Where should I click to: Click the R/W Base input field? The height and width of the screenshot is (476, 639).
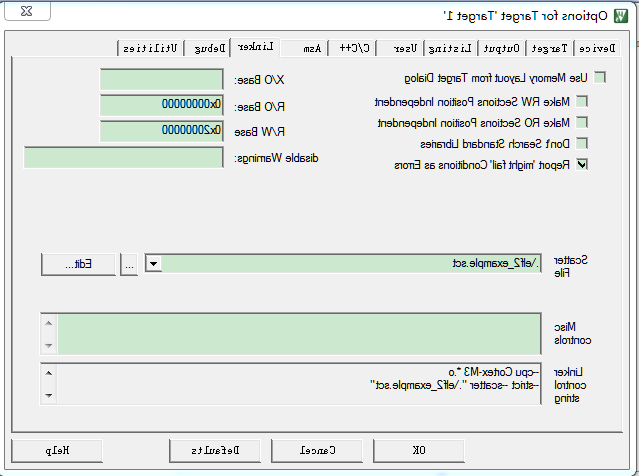point(162,130)
